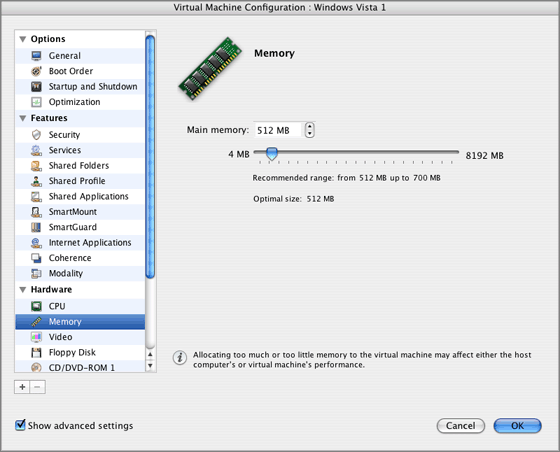Image resolution: width=560 pixels, height=452 pixels.
Task: Click the Modality icon
Action: tap(36, 273)
